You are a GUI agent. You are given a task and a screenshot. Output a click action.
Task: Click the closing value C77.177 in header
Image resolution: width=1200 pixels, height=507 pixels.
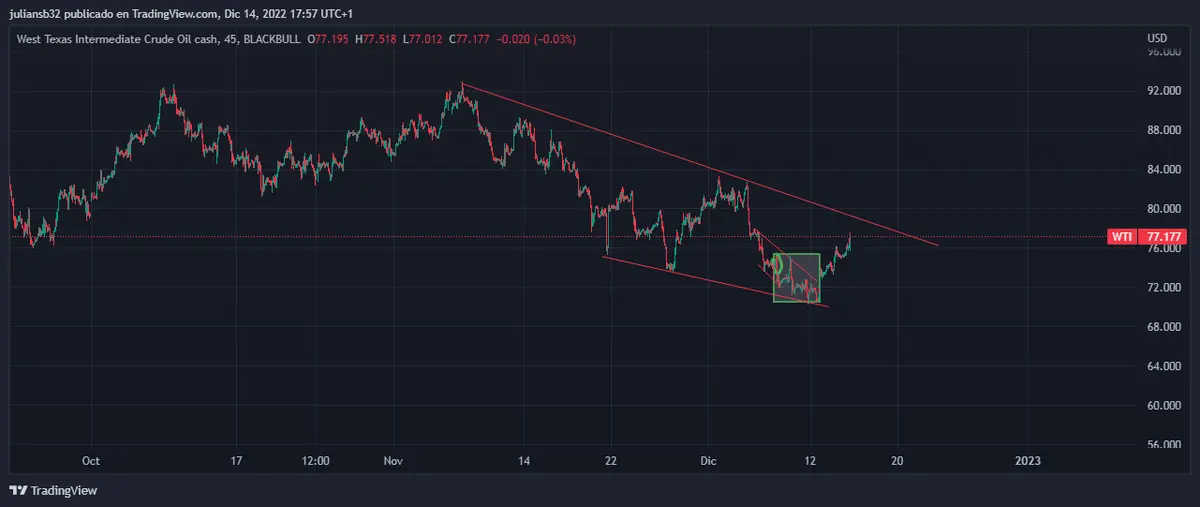[x=470, y=39]
